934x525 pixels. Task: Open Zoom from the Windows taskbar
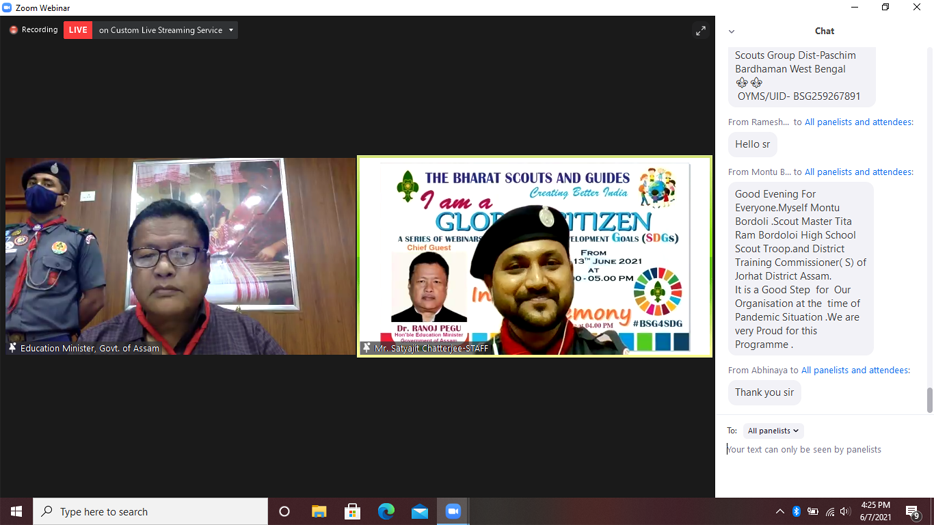(x=453, y=511)
